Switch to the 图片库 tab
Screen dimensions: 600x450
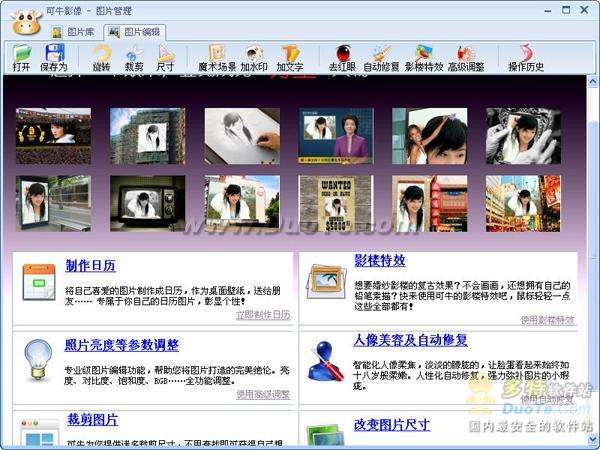(73, 32)
